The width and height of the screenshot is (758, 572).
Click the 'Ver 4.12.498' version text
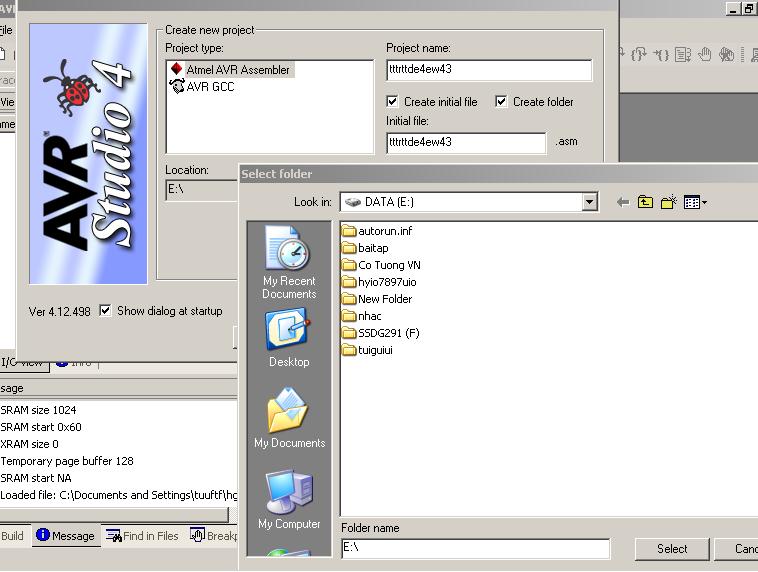coord(59,311)
